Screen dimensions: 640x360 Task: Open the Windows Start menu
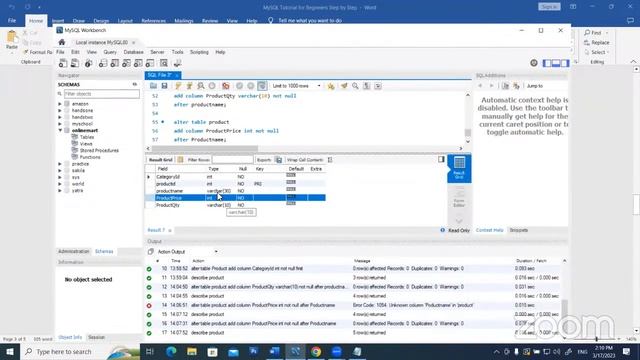pos(9,351)
